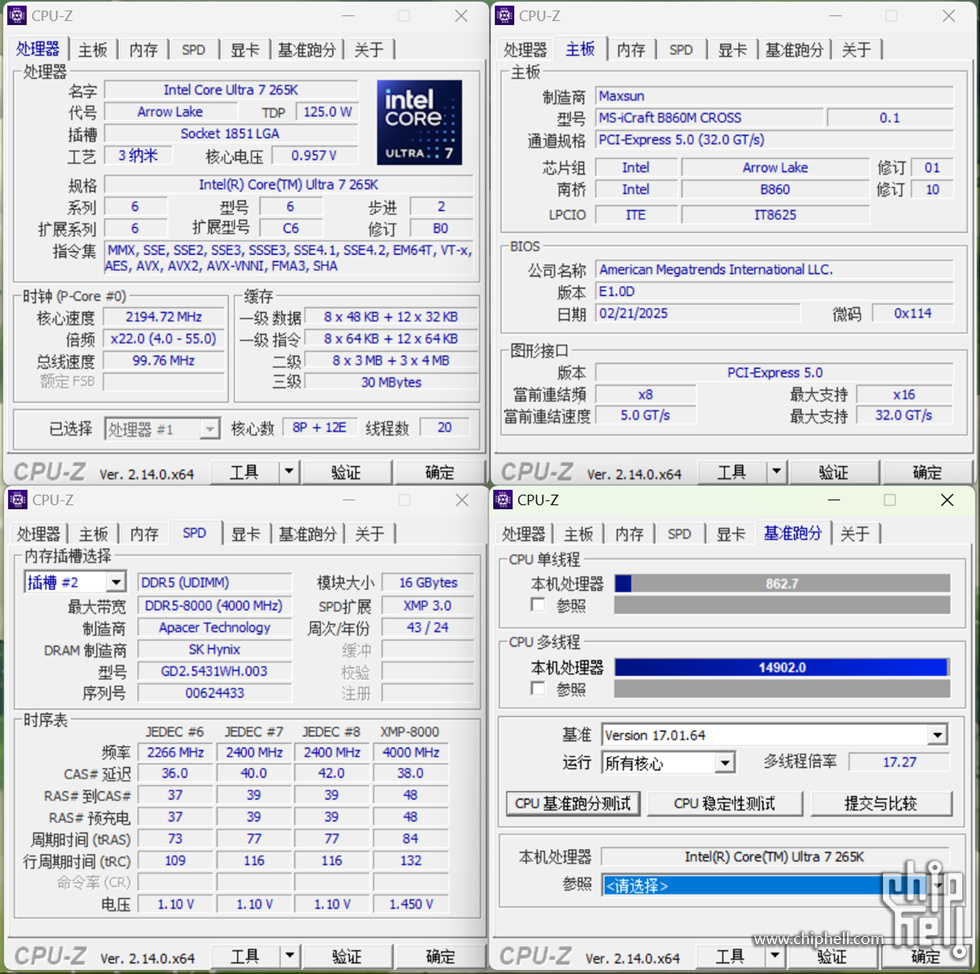
Task: Expand the 工具 arrow in benchmark window
Action: click(775, 955)
